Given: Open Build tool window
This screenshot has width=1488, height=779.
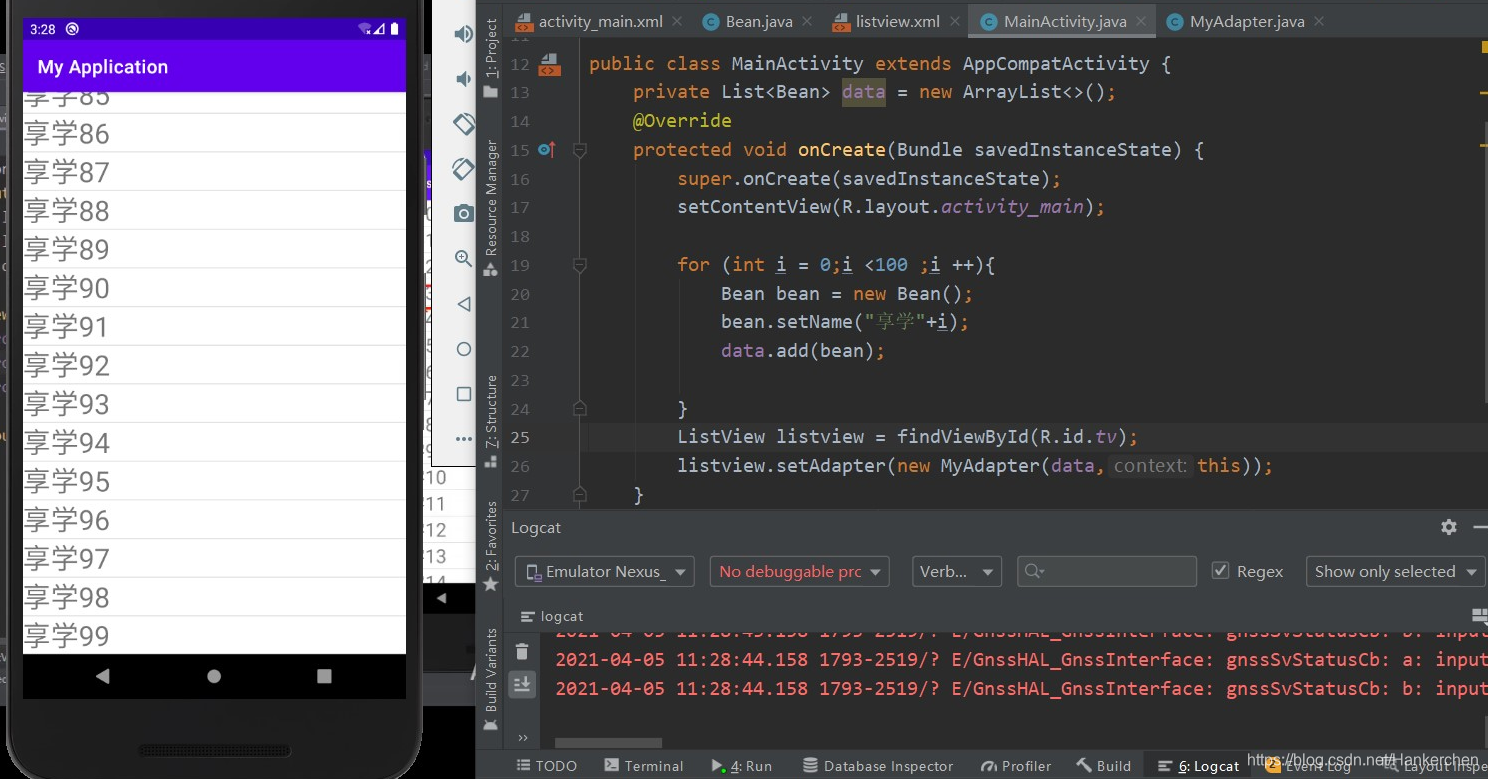Looking at the screenshot, I should [x=1104, y=766].
